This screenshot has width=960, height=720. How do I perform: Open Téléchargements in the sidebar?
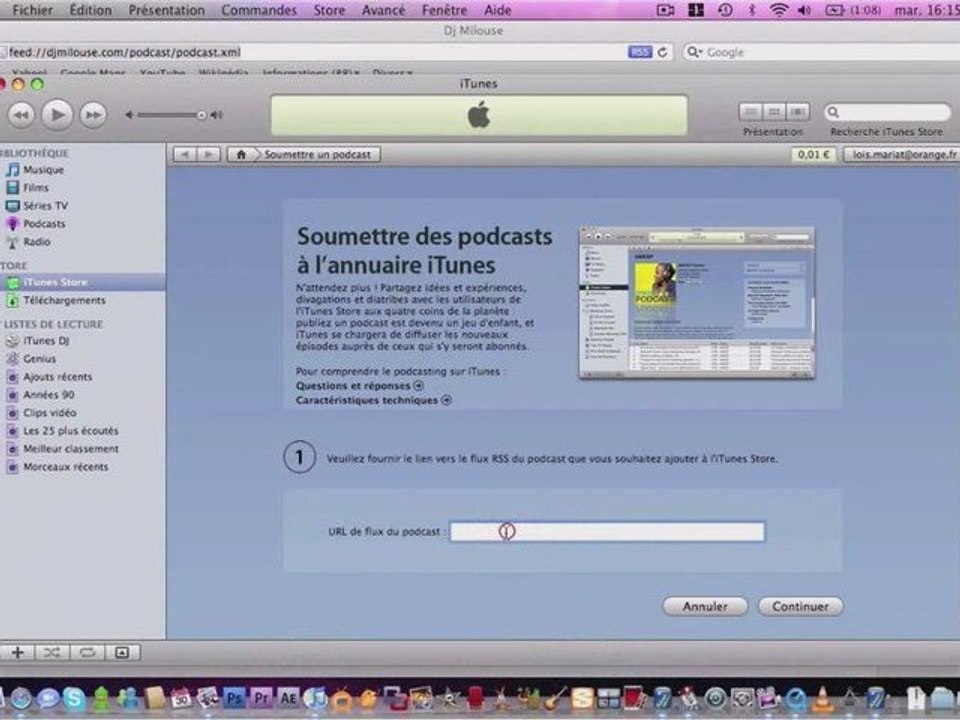click(x=64, y=300)
